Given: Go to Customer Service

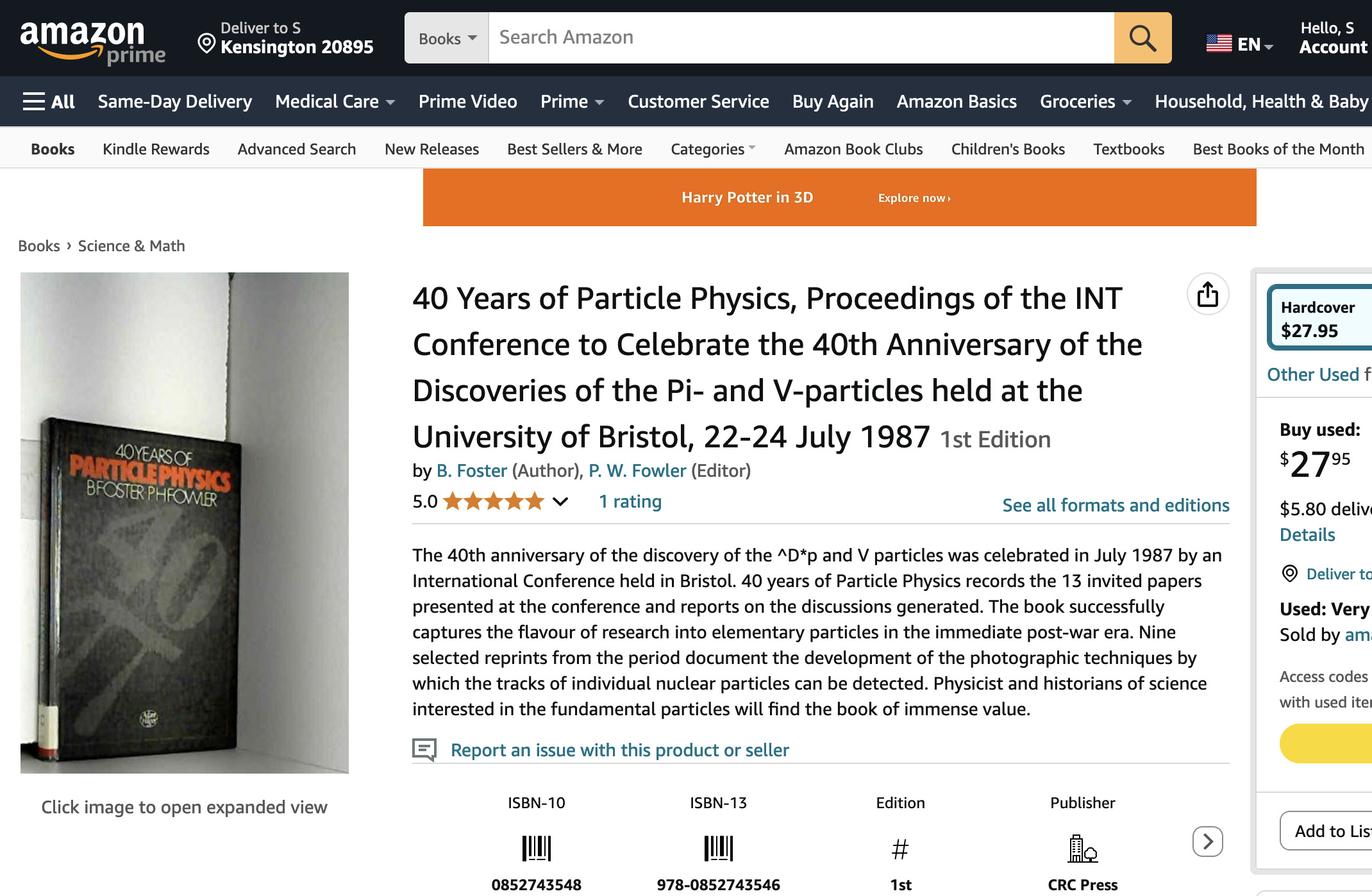Looking at the screenshot, I should tap(698, 101).
